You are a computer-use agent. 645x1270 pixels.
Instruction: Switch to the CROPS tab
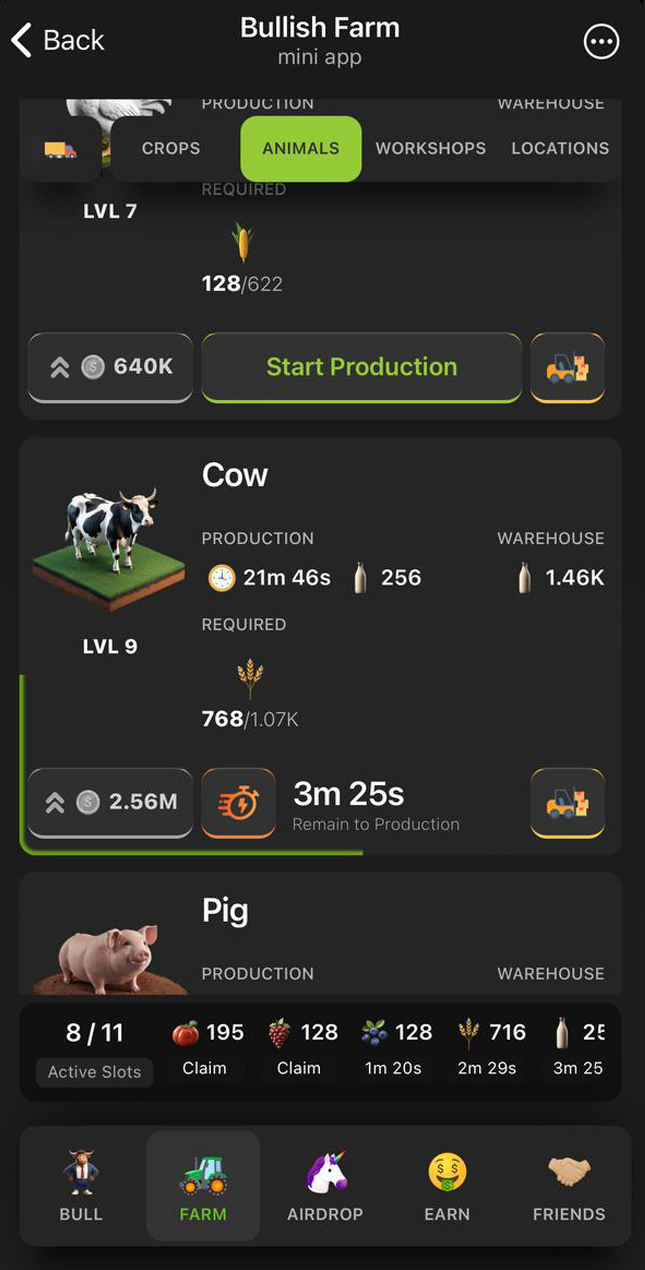(x=170, y=148)
